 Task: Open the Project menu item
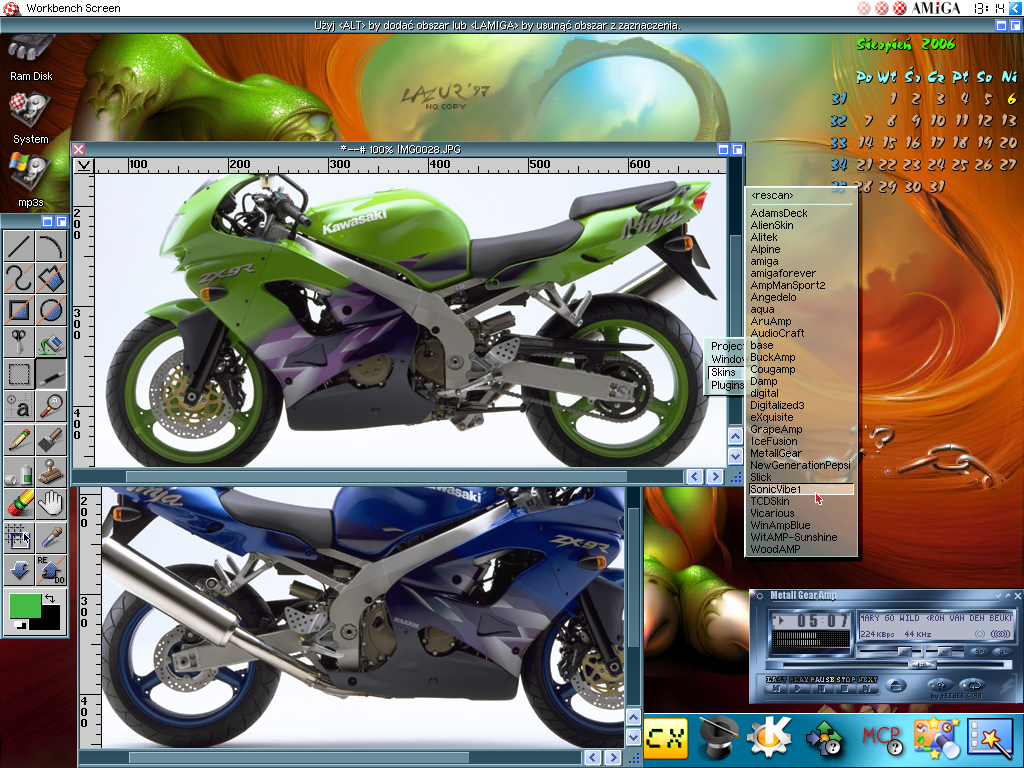coord(726,346)
